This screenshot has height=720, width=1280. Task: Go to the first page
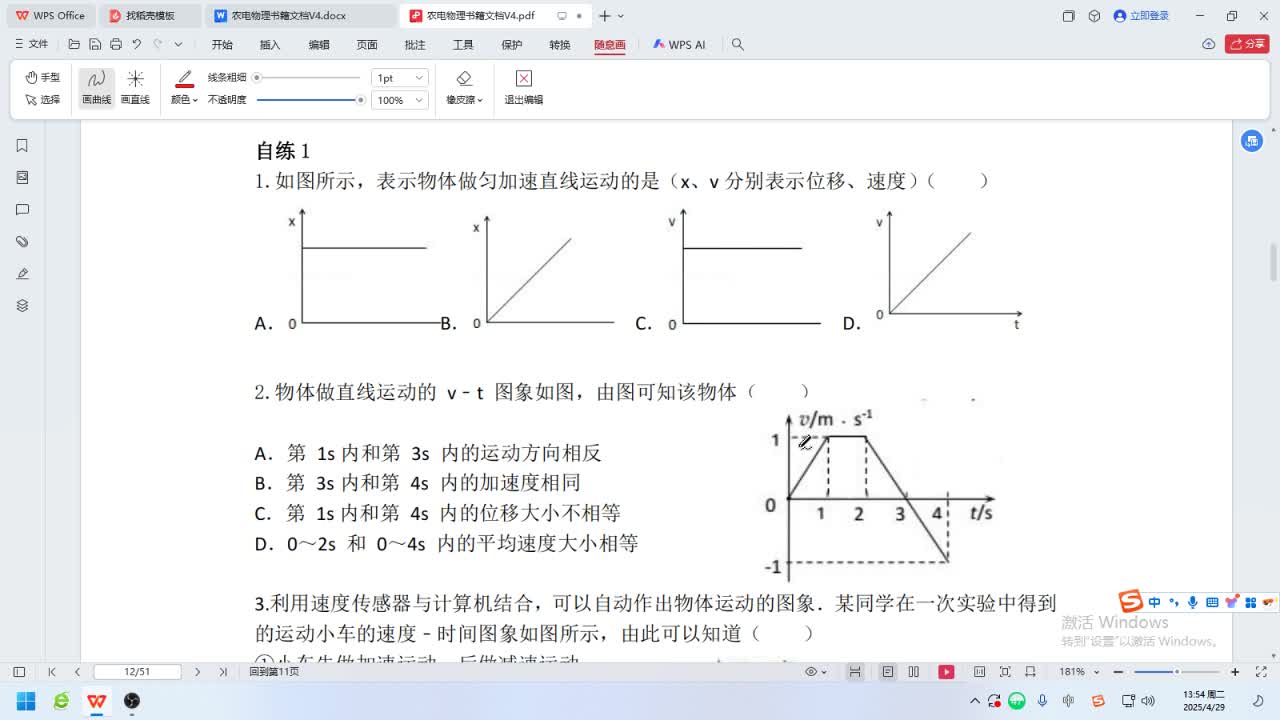pos(52,672)
